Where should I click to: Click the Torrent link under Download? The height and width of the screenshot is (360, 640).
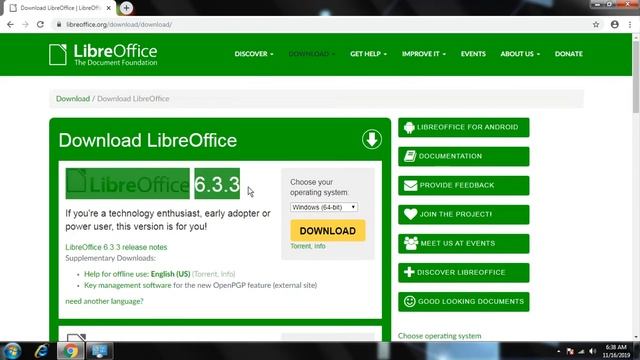click(x=300, y=246)
